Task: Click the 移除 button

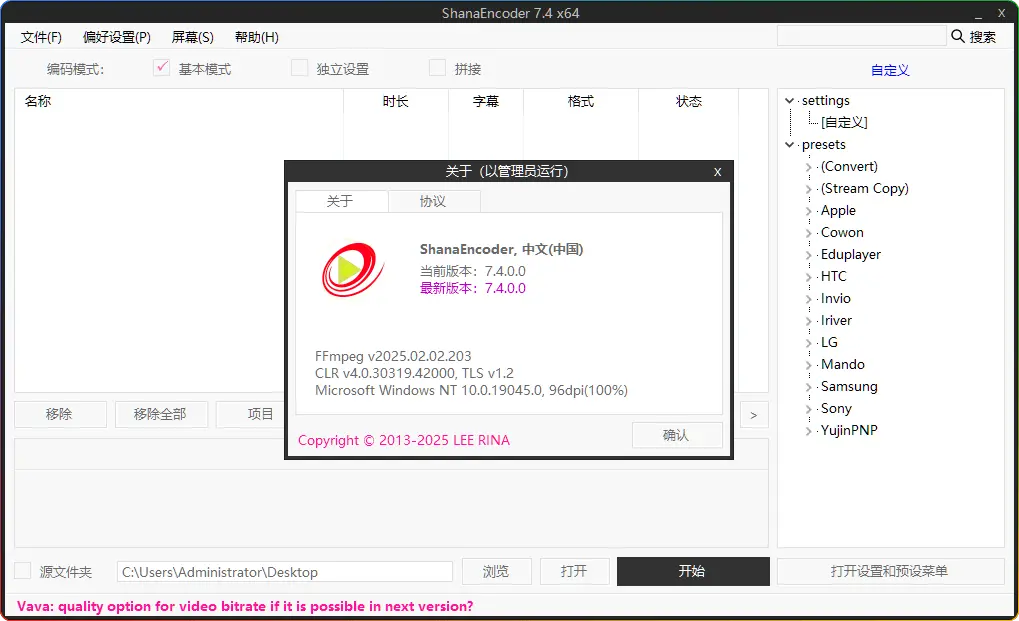Action: (60, 414)
